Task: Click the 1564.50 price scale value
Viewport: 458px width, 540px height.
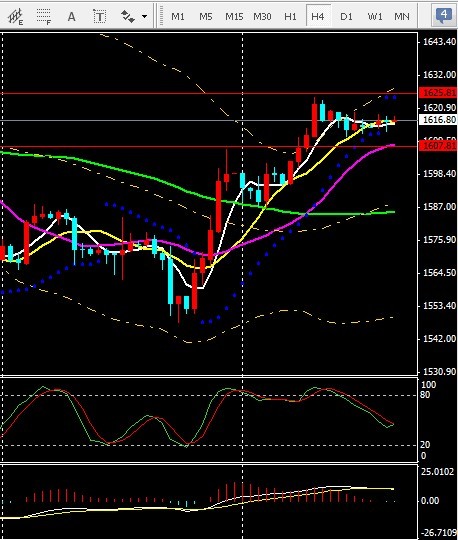Action: (x=439, y=273)
